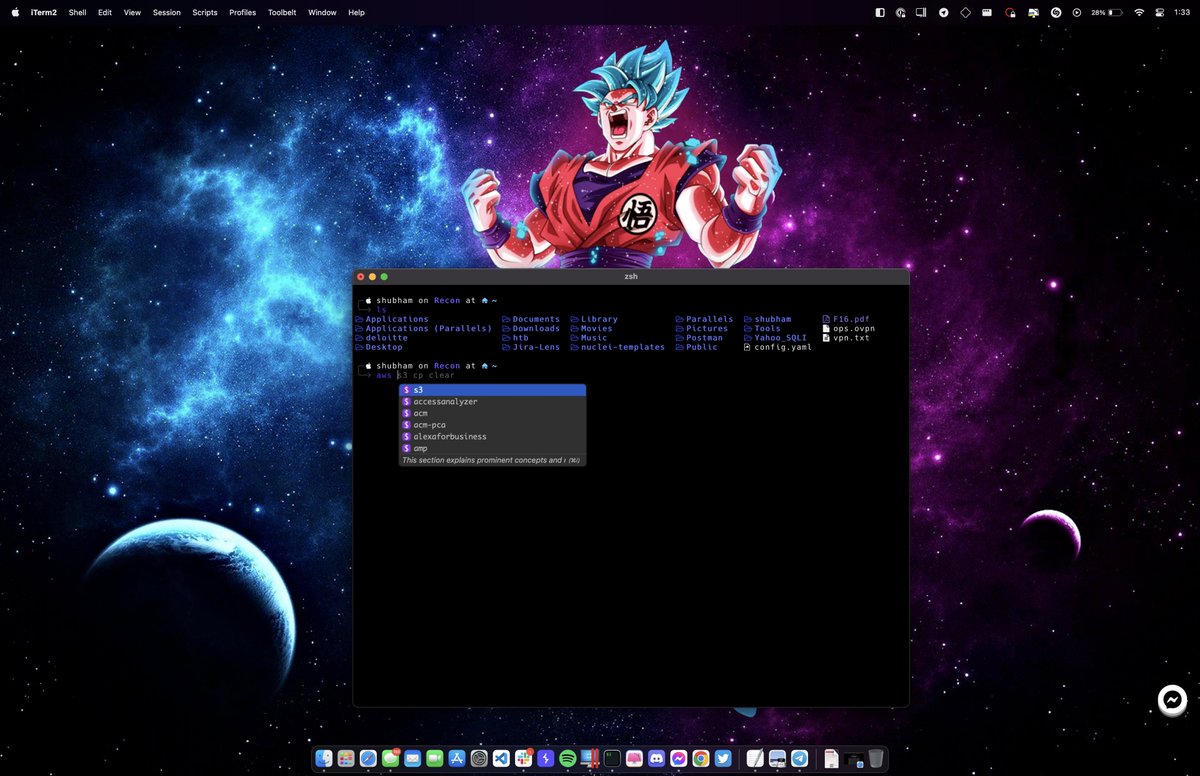Launch Visual Studio Code from Dock
Screen dimensions: 1200x776
501,759
